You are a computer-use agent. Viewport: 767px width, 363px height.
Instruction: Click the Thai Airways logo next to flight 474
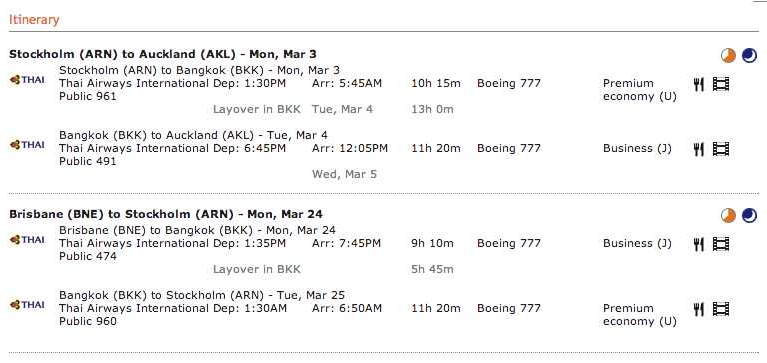coord(27,240)
